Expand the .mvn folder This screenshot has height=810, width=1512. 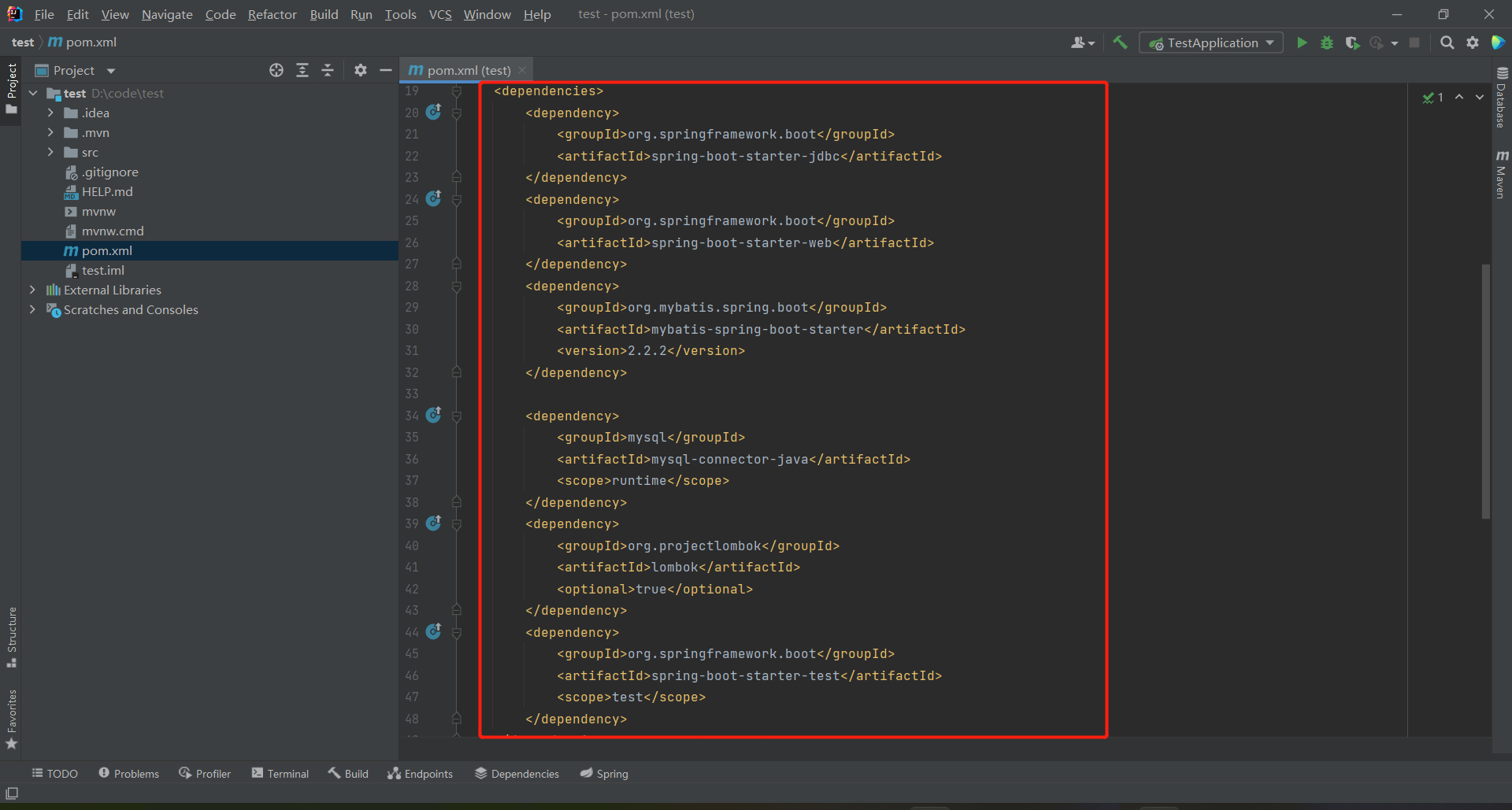click(x=50, y=132)
